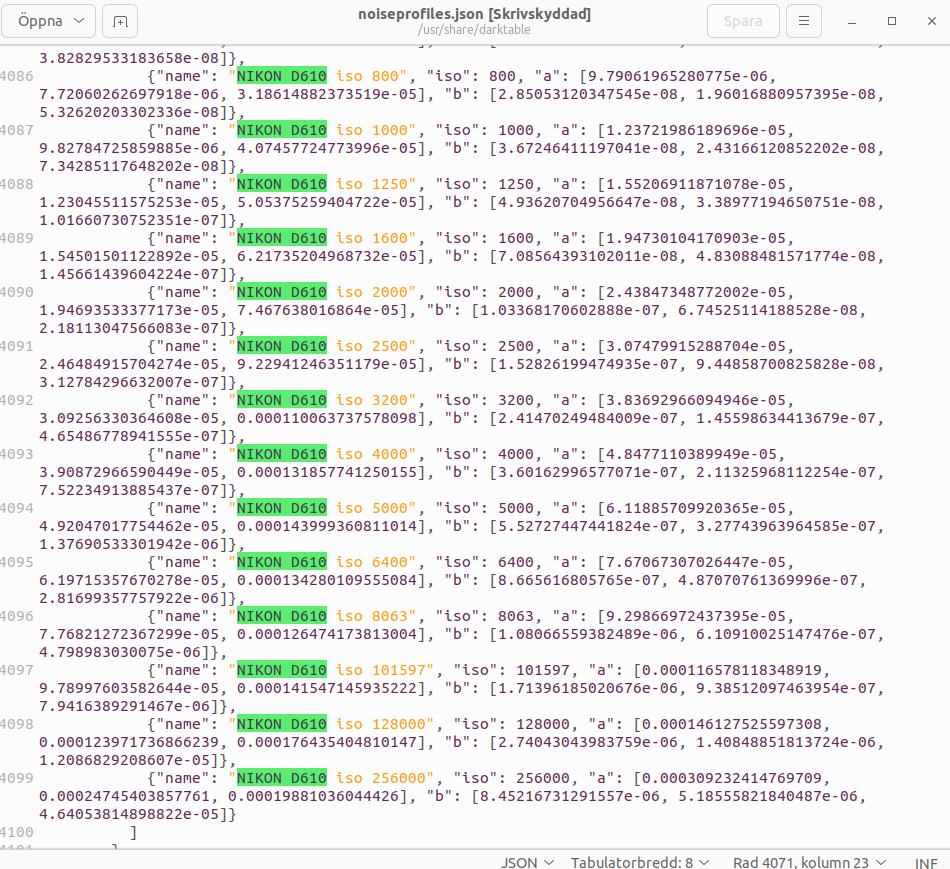Click highlighted NIKON D610 before iso 800
Screen dimensions: 950x869
click(282, 76)
